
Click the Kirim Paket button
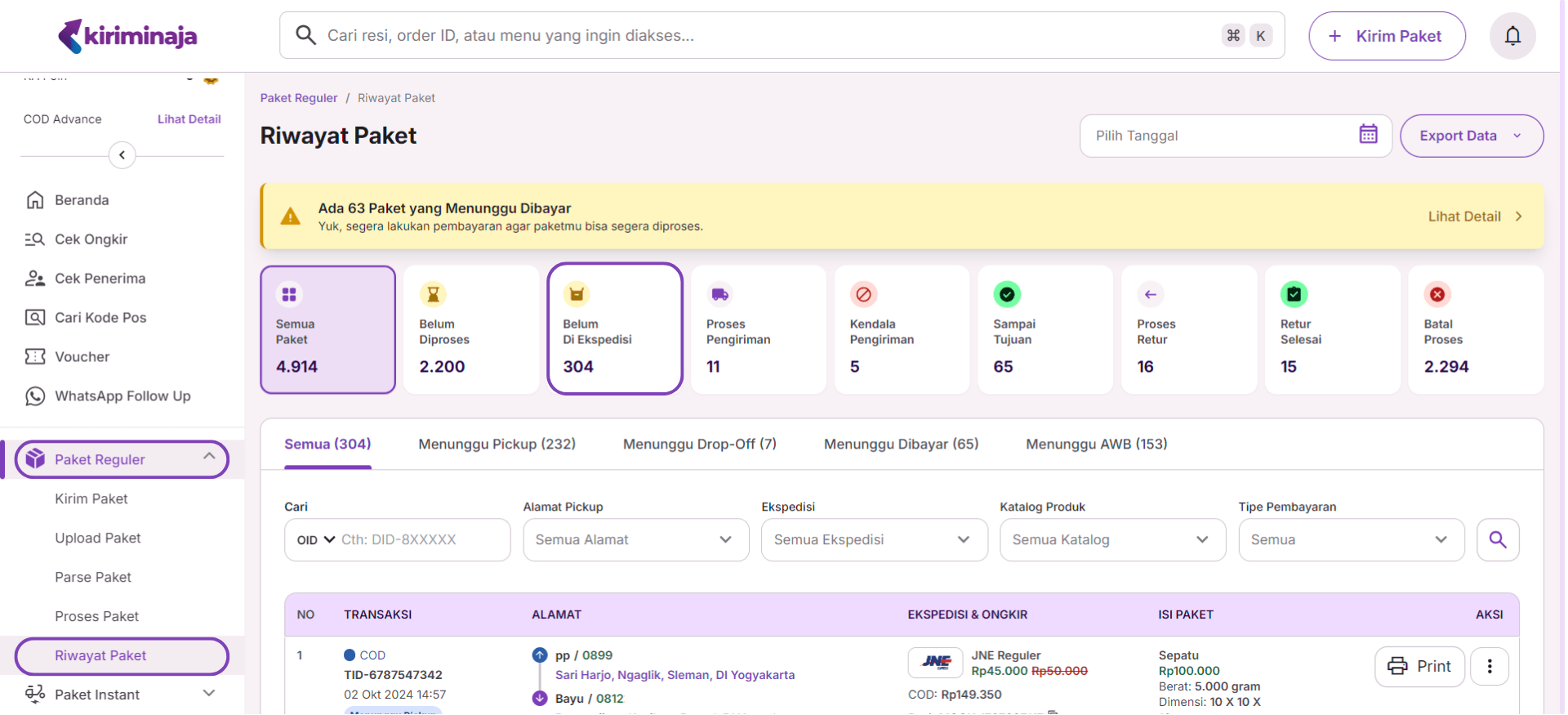click(1386, 36)
